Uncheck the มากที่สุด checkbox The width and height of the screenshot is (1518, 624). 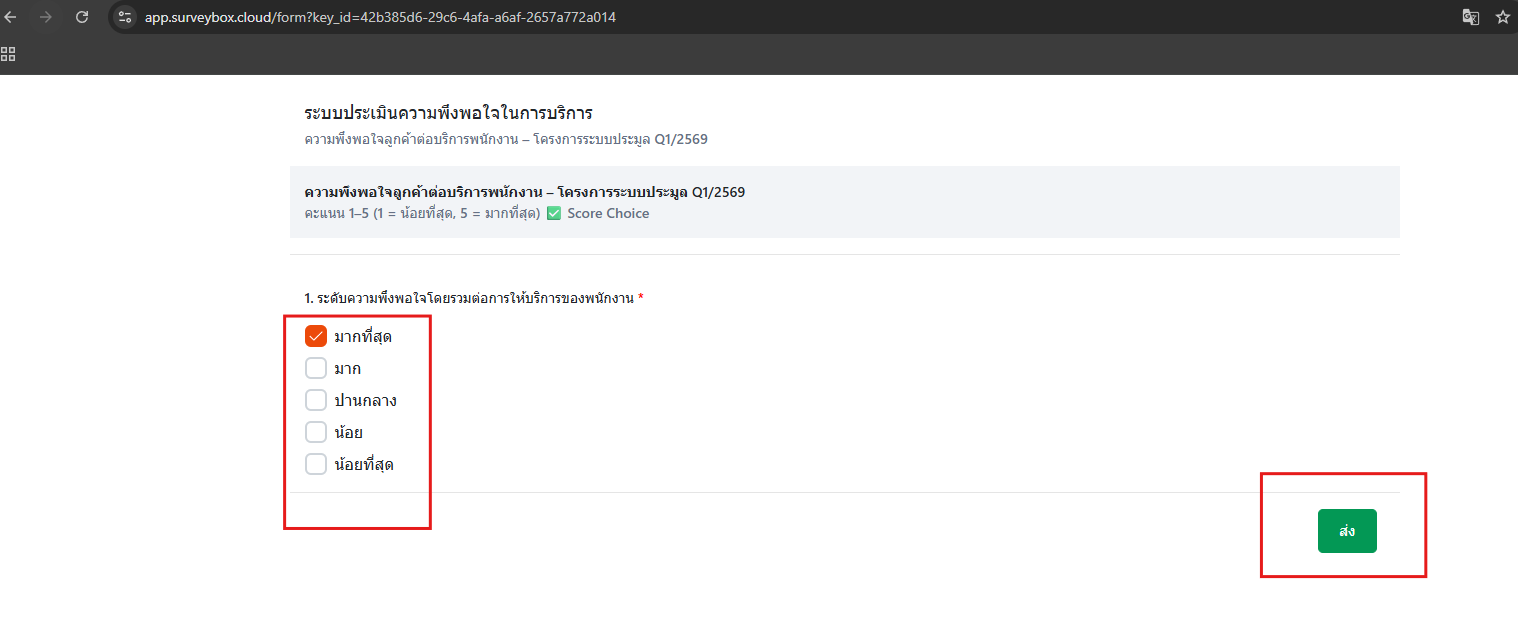click(x=316, y=336)
